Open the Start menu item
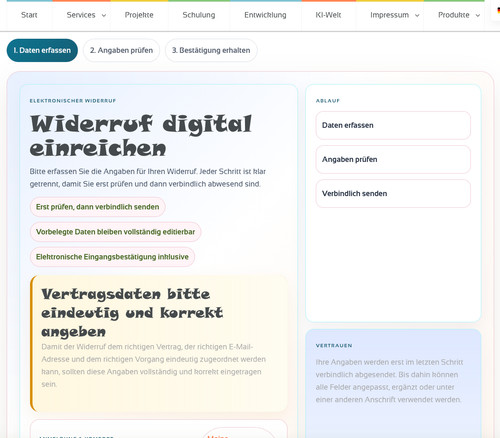 [29, 15]
